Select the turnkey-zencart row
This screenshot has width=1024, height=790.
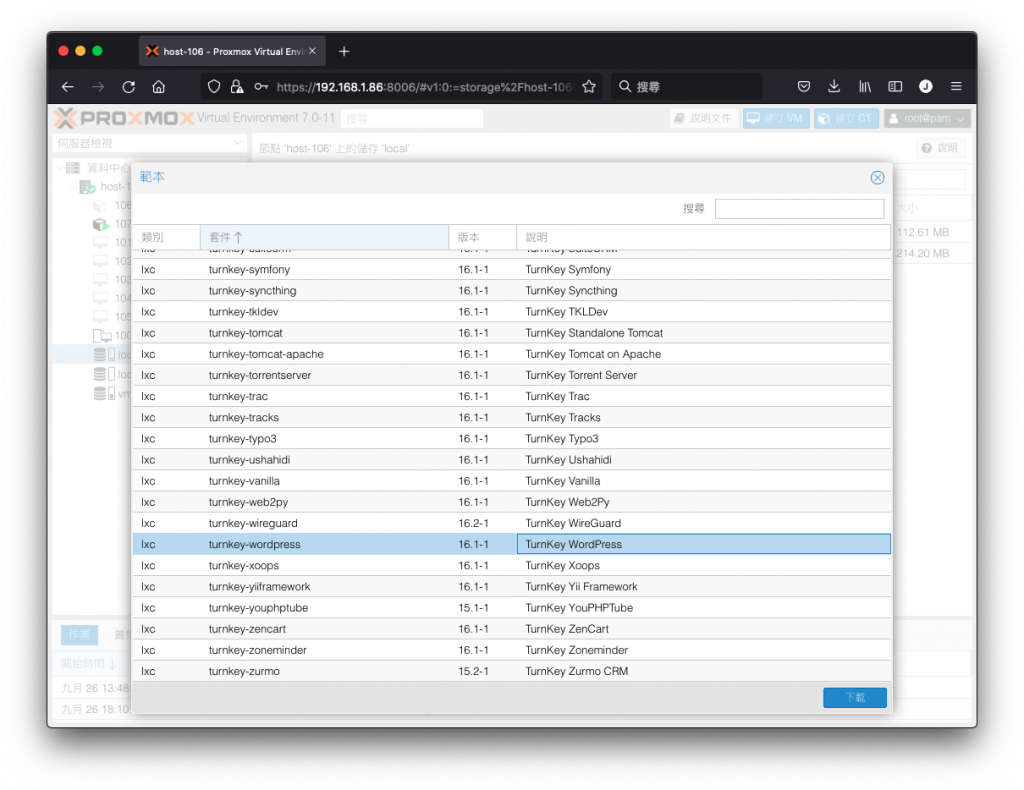click(511, 629)
